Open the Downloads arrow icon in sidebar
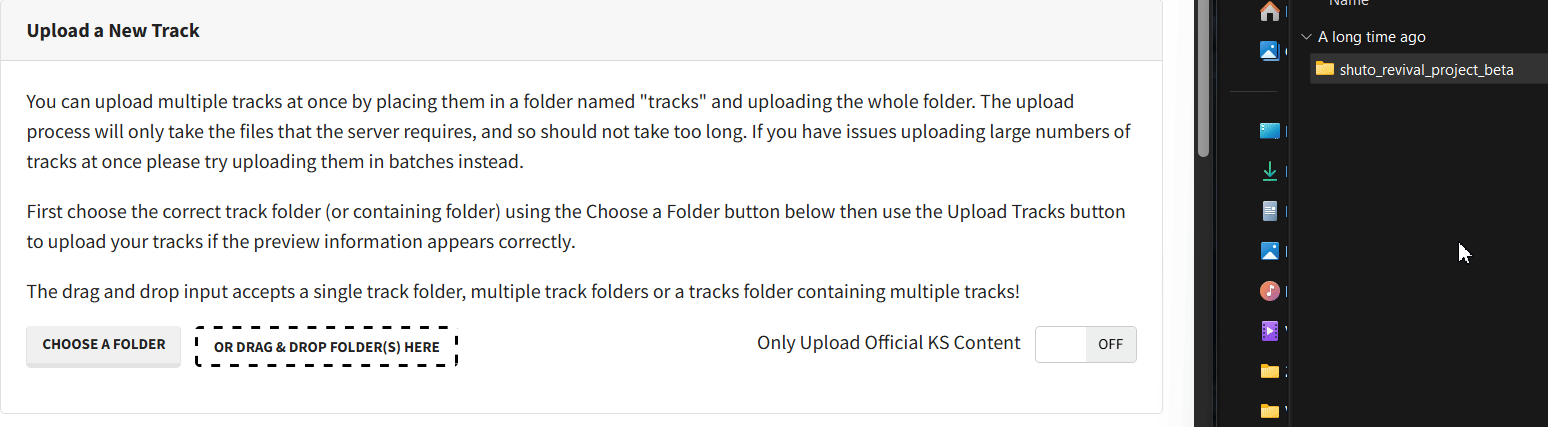 [1269, 171]
